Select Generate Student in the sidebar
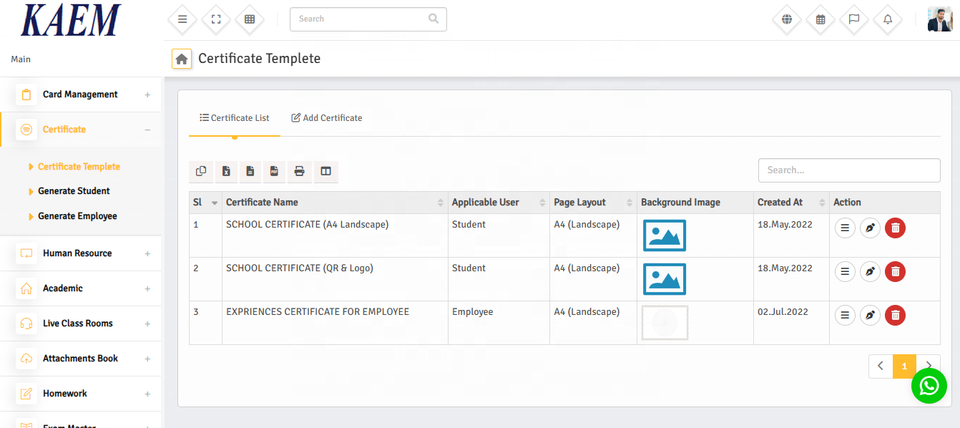Screen dimensions: 960x428 tap(74, 191)
